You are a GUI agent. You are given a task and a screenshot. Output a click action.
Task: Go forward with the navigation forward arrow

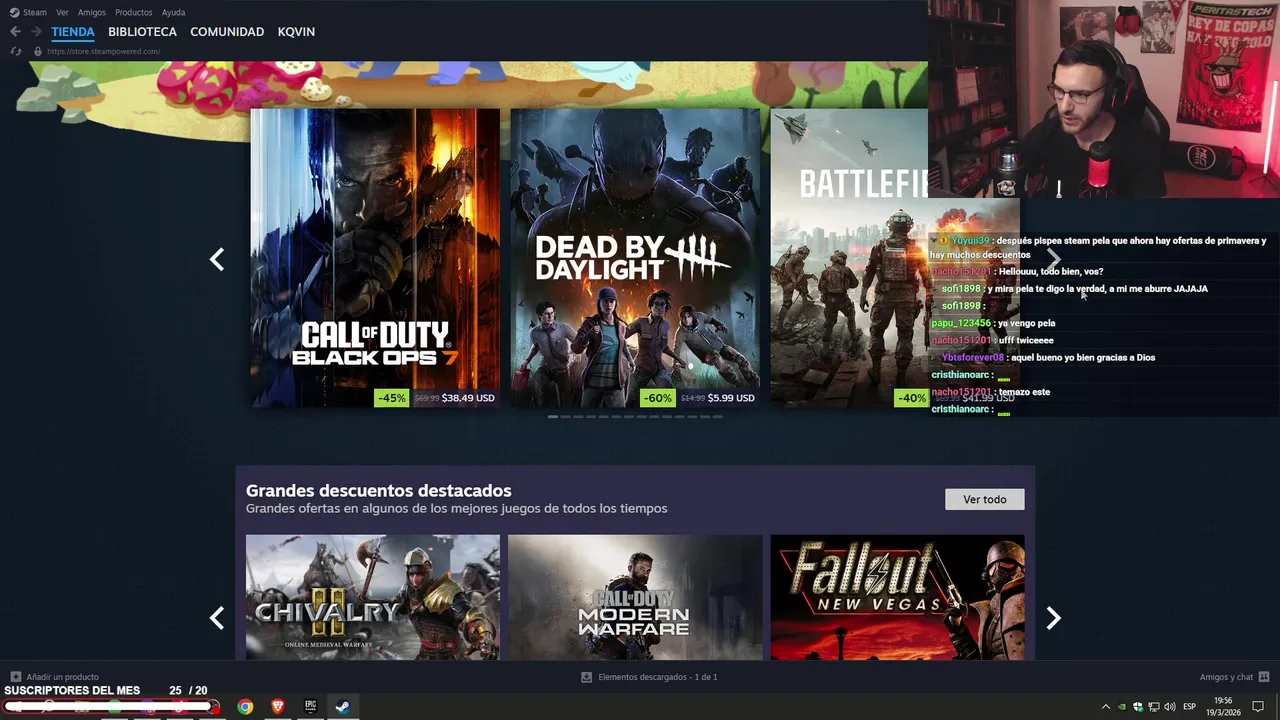point(36,31)
